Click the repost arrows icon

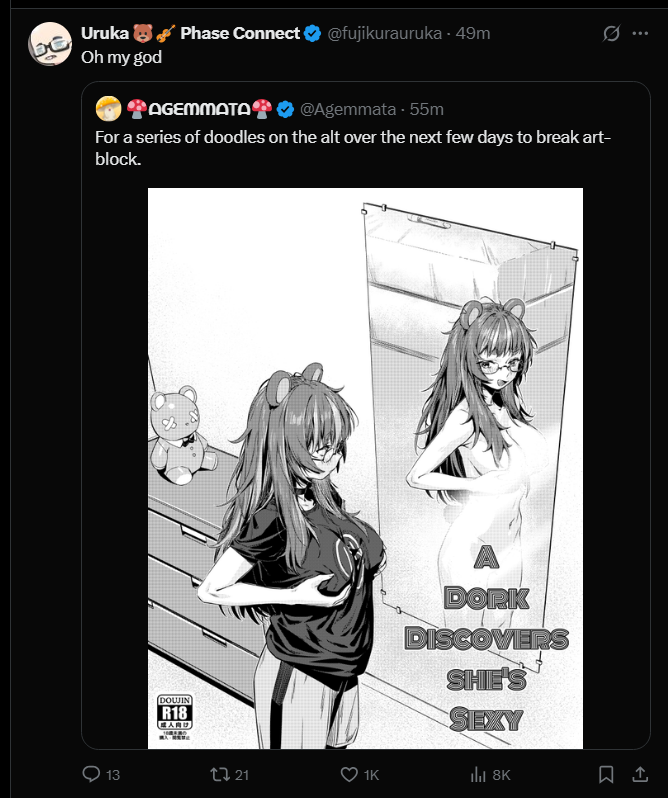click(220, 774)
